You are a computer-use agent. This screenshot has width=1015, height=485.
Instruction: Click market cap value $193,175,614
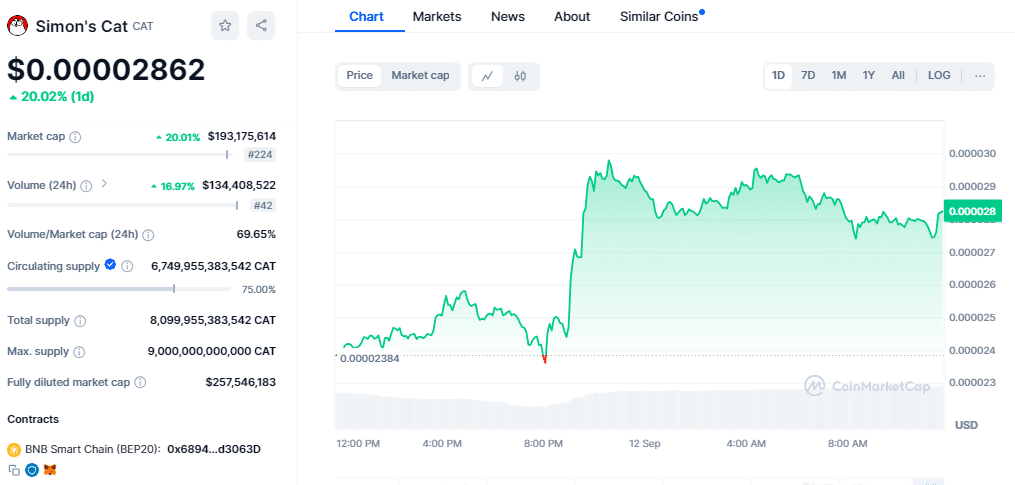click(x=241, y=137)
